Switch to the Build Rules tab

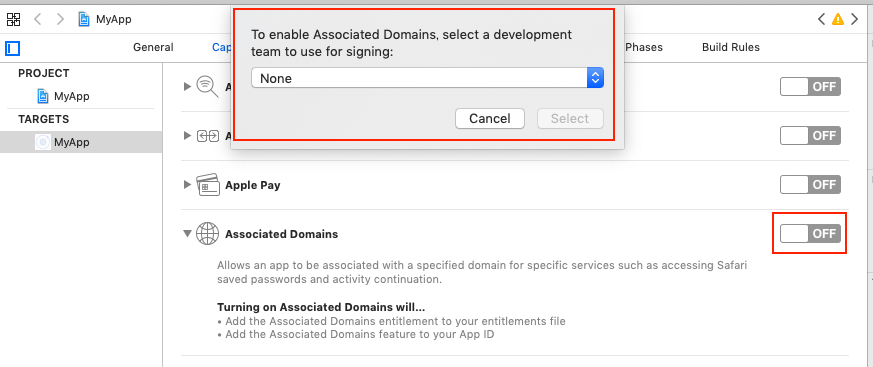pyautogui.click(x=730, y=47)
